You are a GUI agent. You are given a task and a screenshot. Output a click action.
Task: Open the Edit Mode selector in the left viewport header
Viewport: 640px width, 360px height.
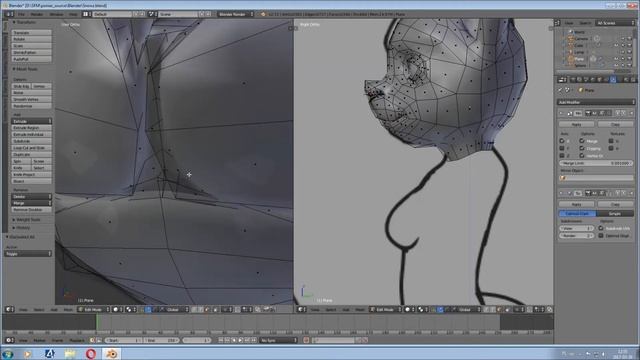93,309
